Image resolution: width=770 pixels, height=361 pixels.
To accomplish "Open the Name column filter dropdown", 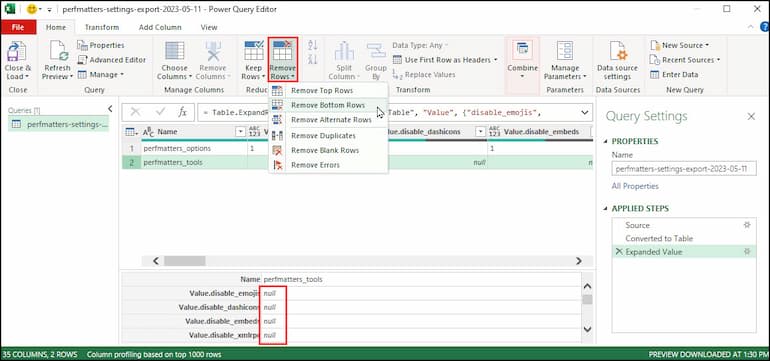I will coord(240,132).
